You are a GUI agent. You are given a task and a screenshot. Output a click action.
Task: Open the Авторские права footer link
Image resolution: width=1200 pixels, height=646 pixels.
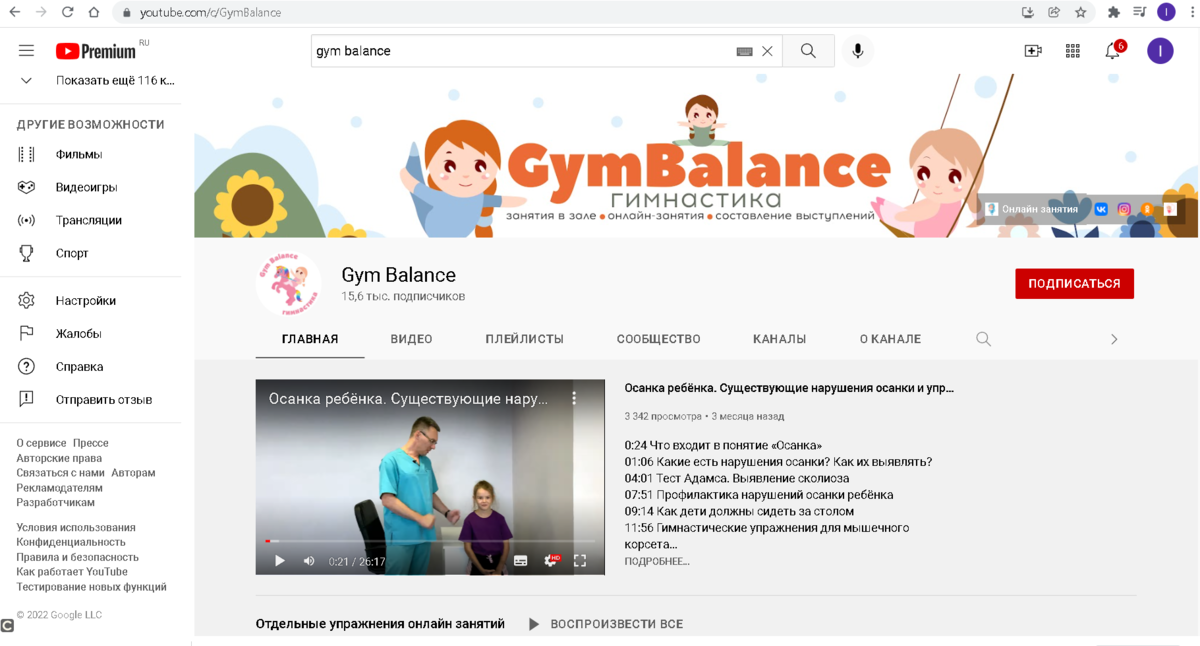(x=59, y=458)
